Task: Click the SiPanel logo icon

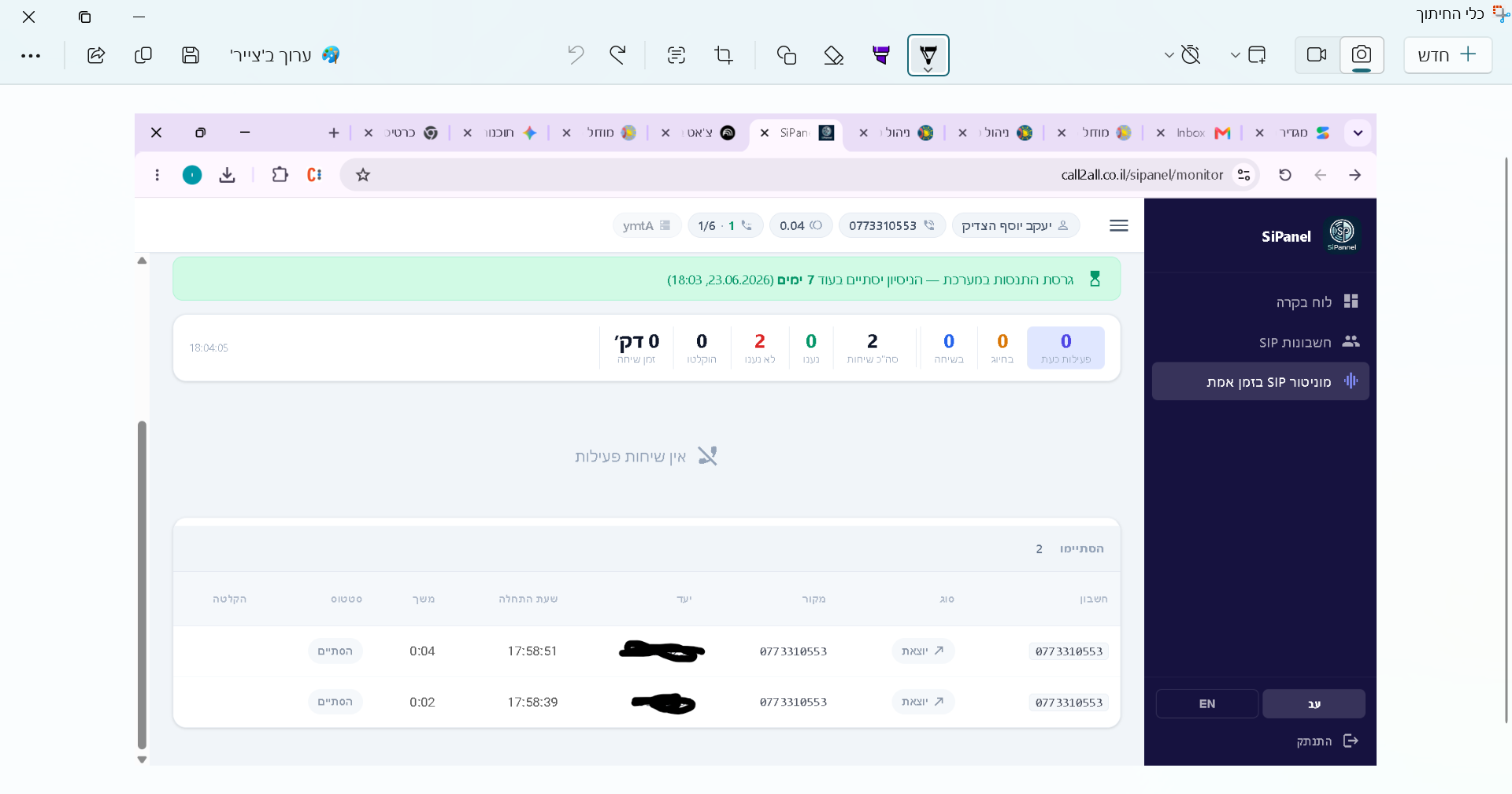Action: pos(1342,235)
